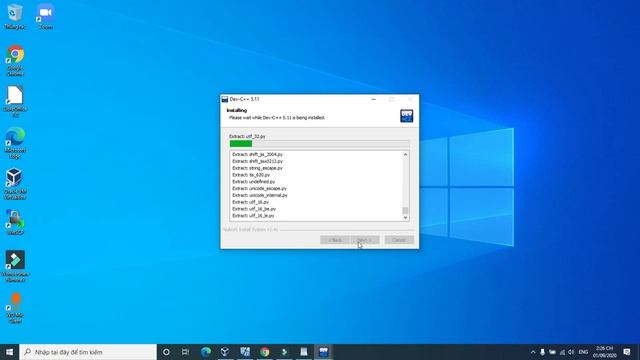
Task: Click the installation progress bar
Action: pos(319,144)
